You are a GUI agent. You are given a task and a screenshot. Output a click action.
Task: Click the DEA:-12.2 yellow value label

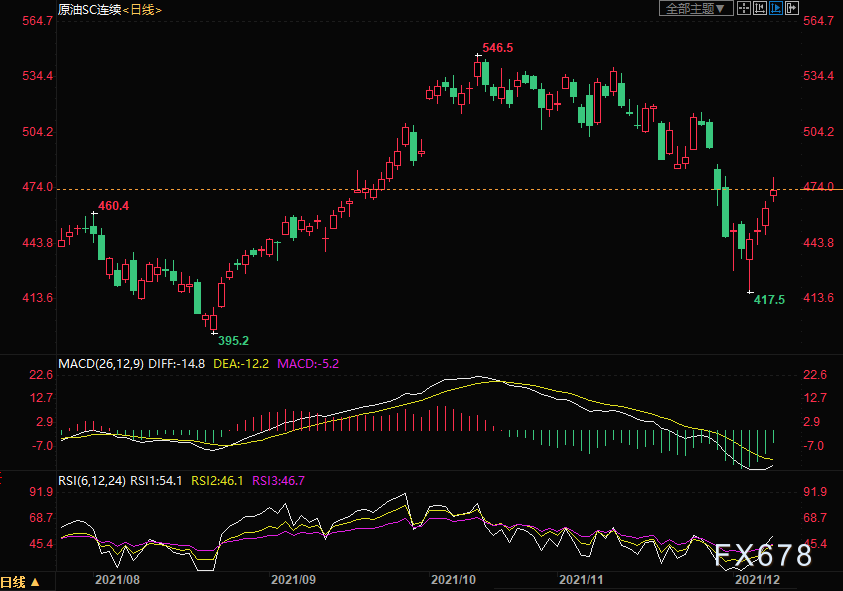pyautogui.click(x=242, y=362)
